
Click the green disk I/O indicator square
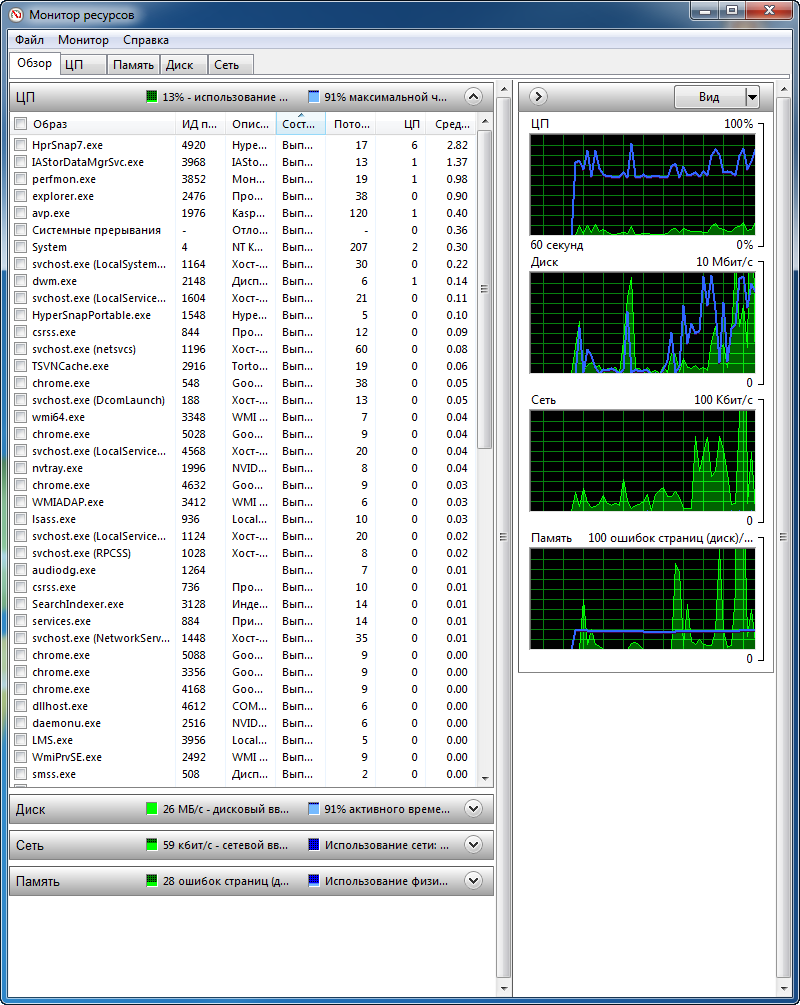pyautogui.click(x=152, y=808)
